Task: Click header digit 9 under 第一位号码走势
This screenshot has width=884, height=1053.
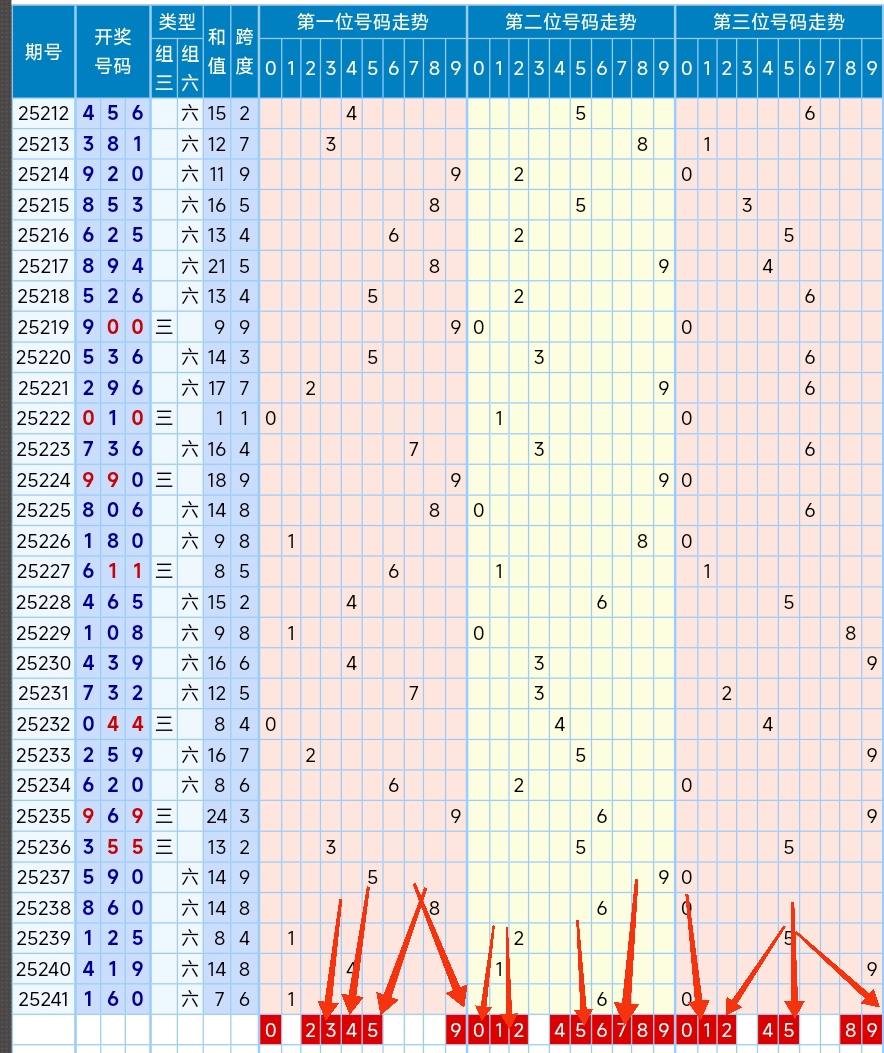Action: (x=456, y=68)
